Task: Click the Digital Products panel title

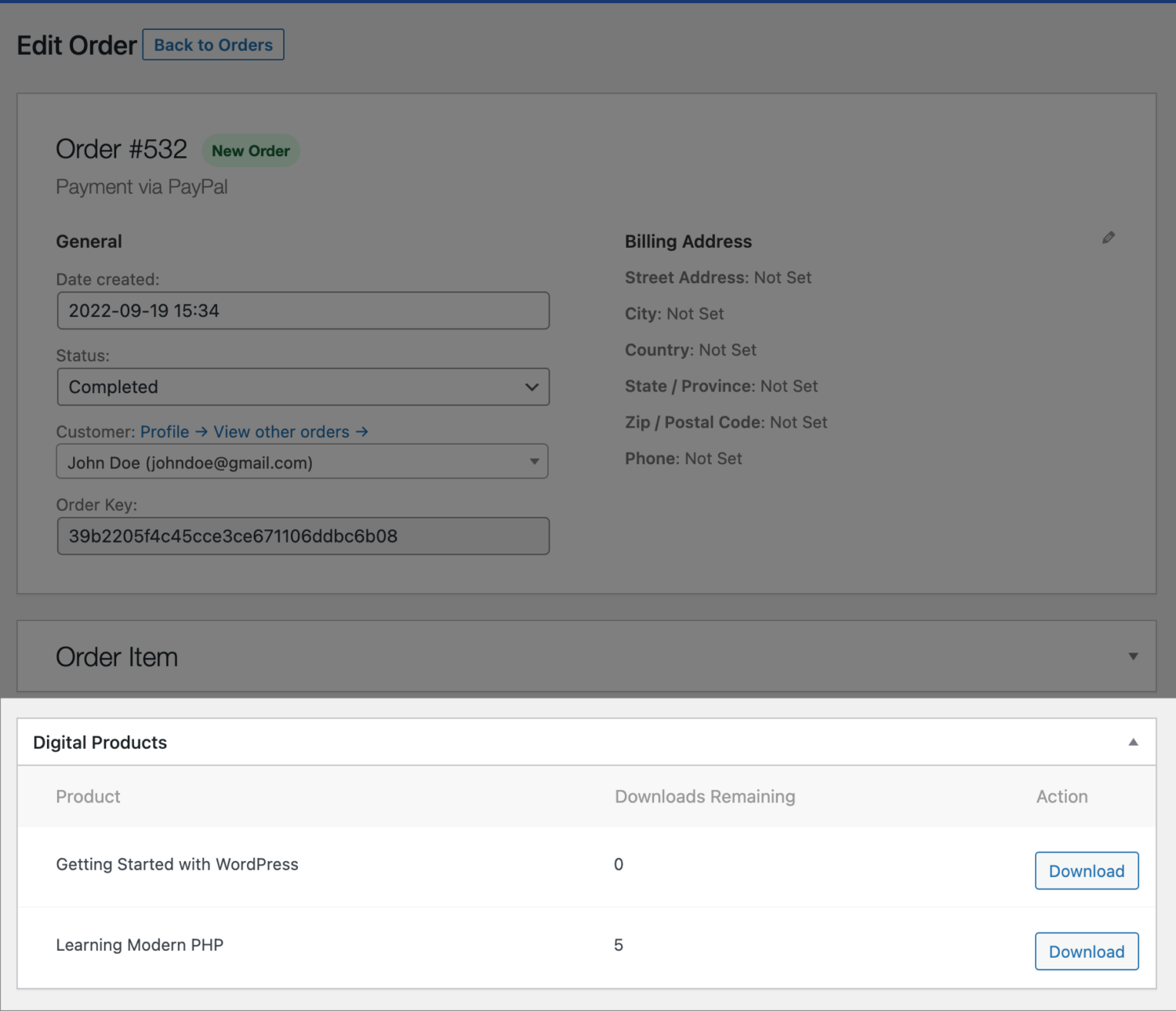Action: click(100, 742)
